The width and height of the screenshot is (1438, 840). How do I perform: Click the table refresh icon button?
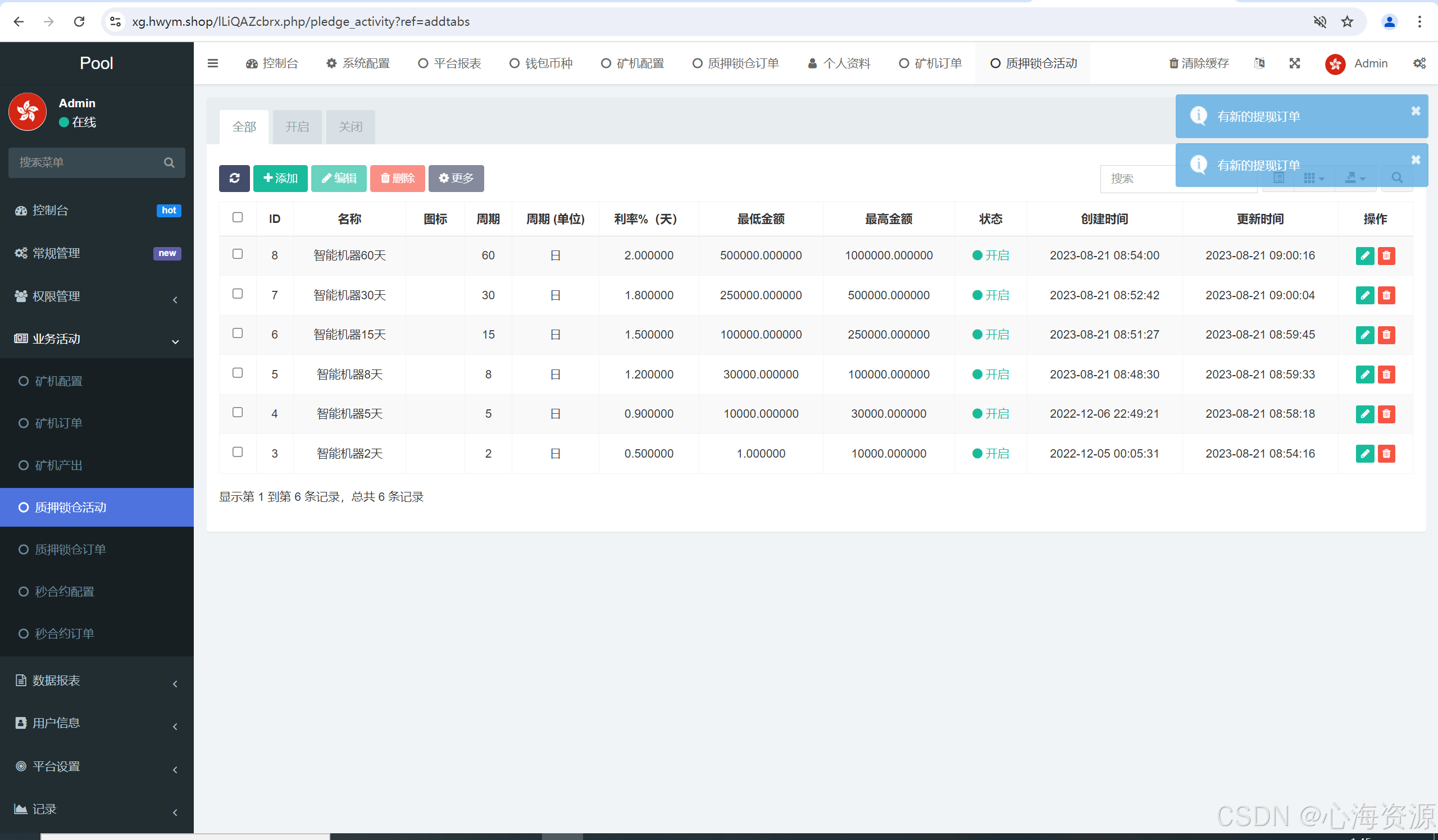(x=234, y=179)
